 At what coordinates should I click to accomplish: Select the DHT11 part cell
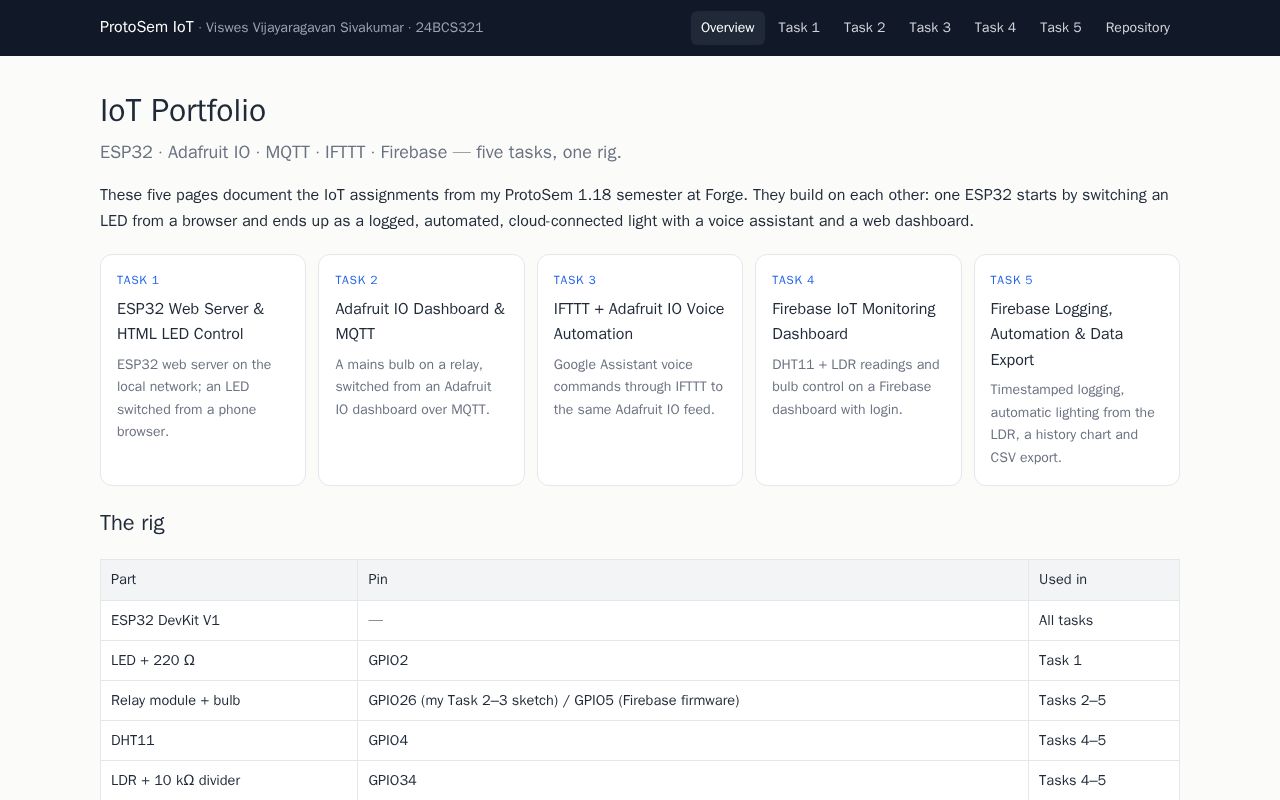point(229,740)
